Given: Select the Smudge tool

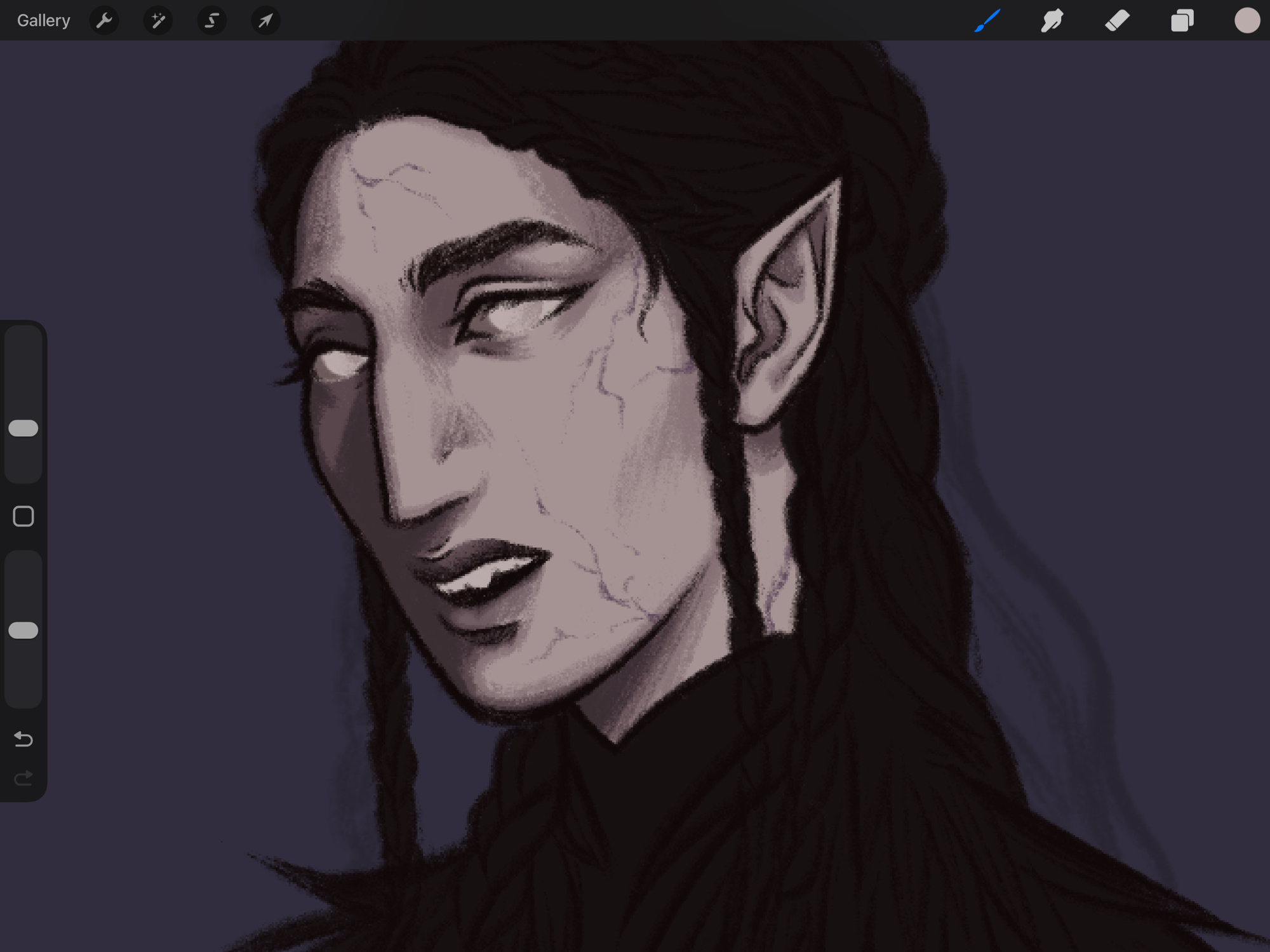Looking at the screenshot, I should [1052, 21].
